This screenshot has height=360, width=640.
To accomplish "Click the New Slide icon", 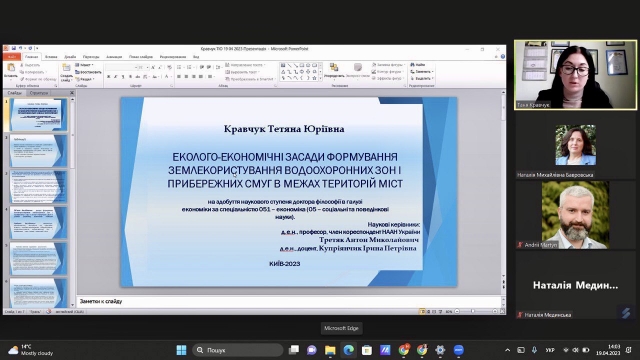I will click(66, 67).
